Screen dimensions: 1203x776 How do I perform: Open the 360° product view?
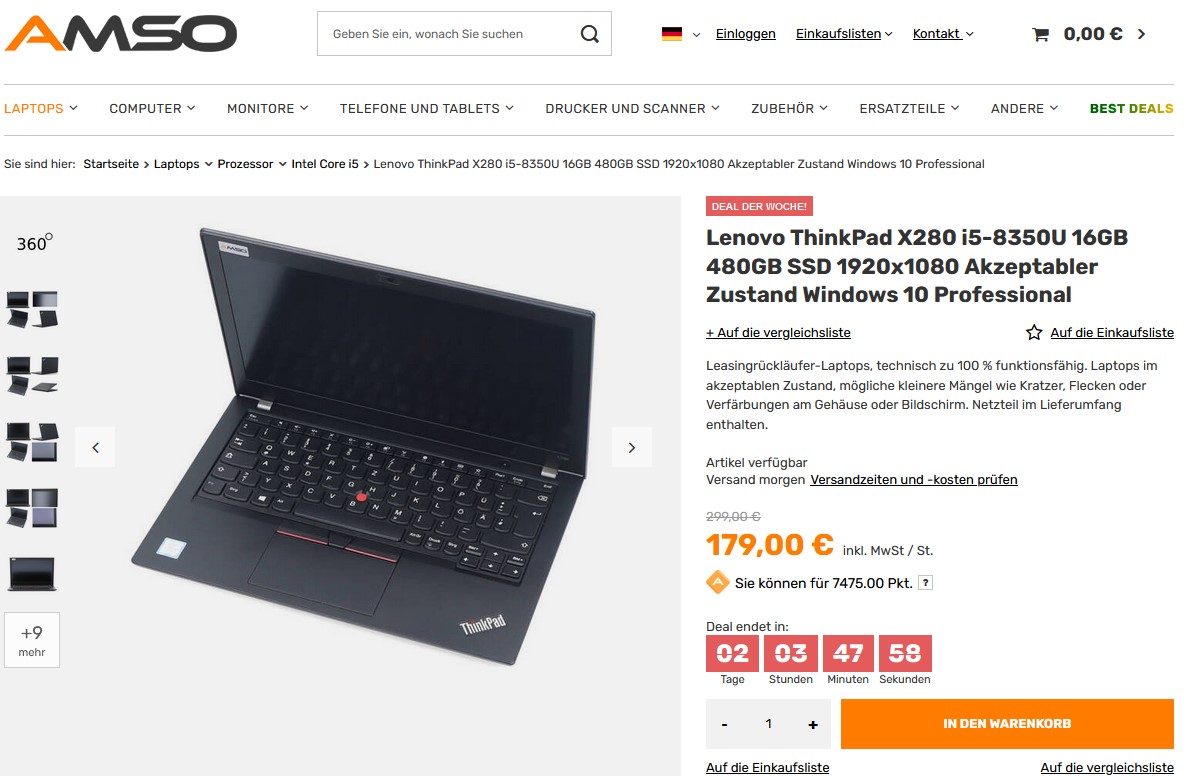[x=34, y=243]
